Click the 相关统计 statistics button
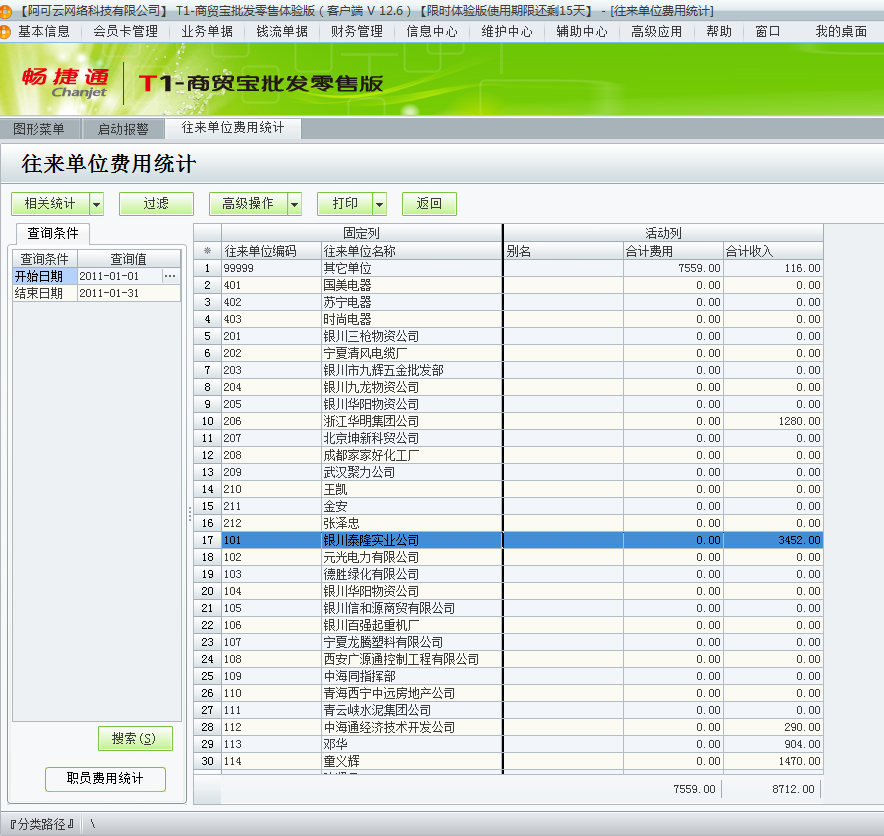The image size is (884, 836). [x=50, y=203]
